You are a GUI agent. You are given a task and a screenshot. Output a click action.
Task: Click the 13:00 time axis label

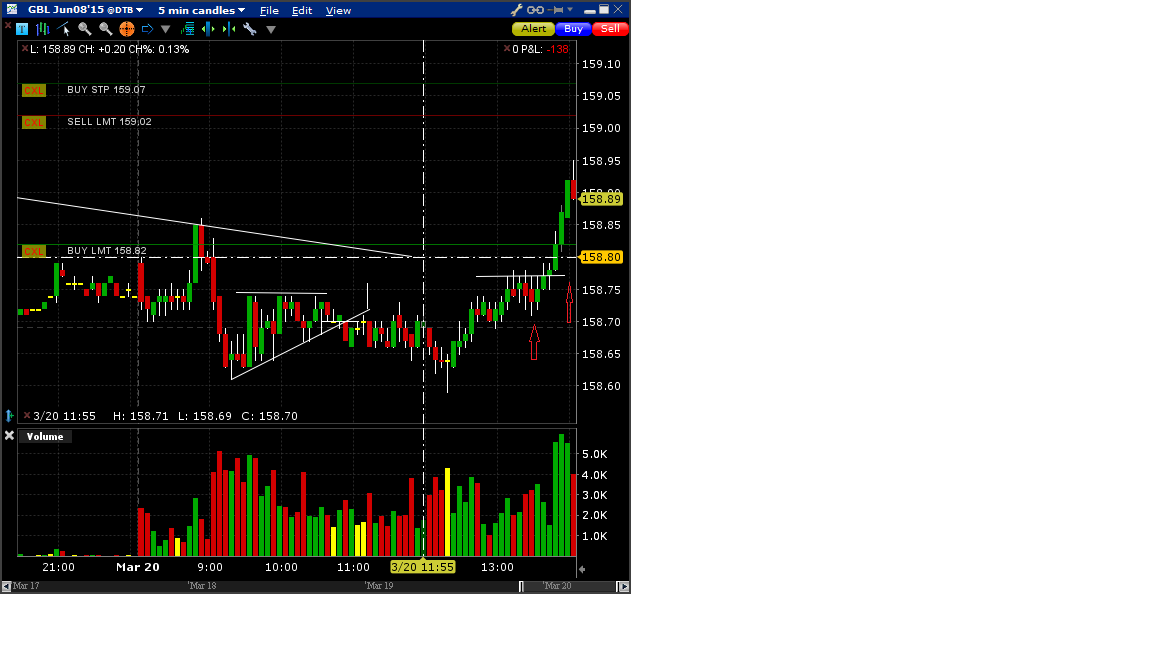tap(497, 567)
